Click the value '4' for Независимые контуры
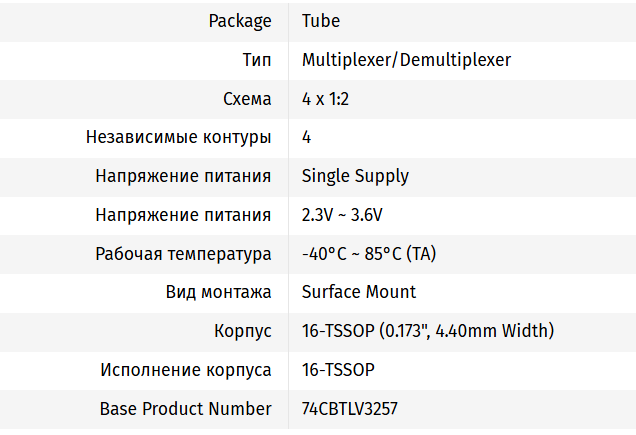 point(306,137)
